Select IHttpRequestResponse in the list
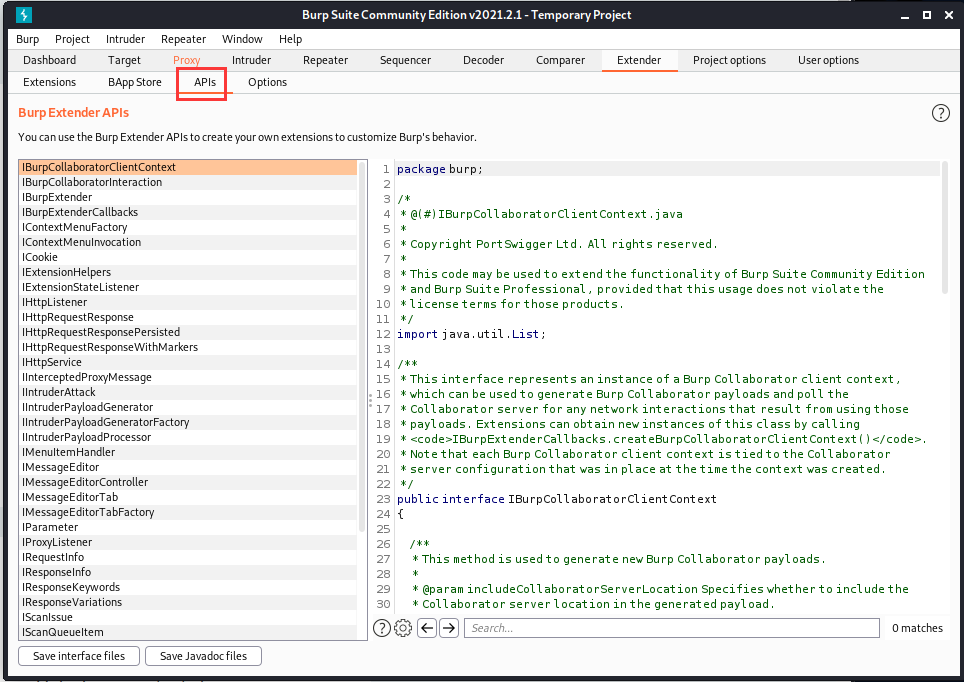The width and height of the screenshot is (964, 682). click(x=188, y=317)
